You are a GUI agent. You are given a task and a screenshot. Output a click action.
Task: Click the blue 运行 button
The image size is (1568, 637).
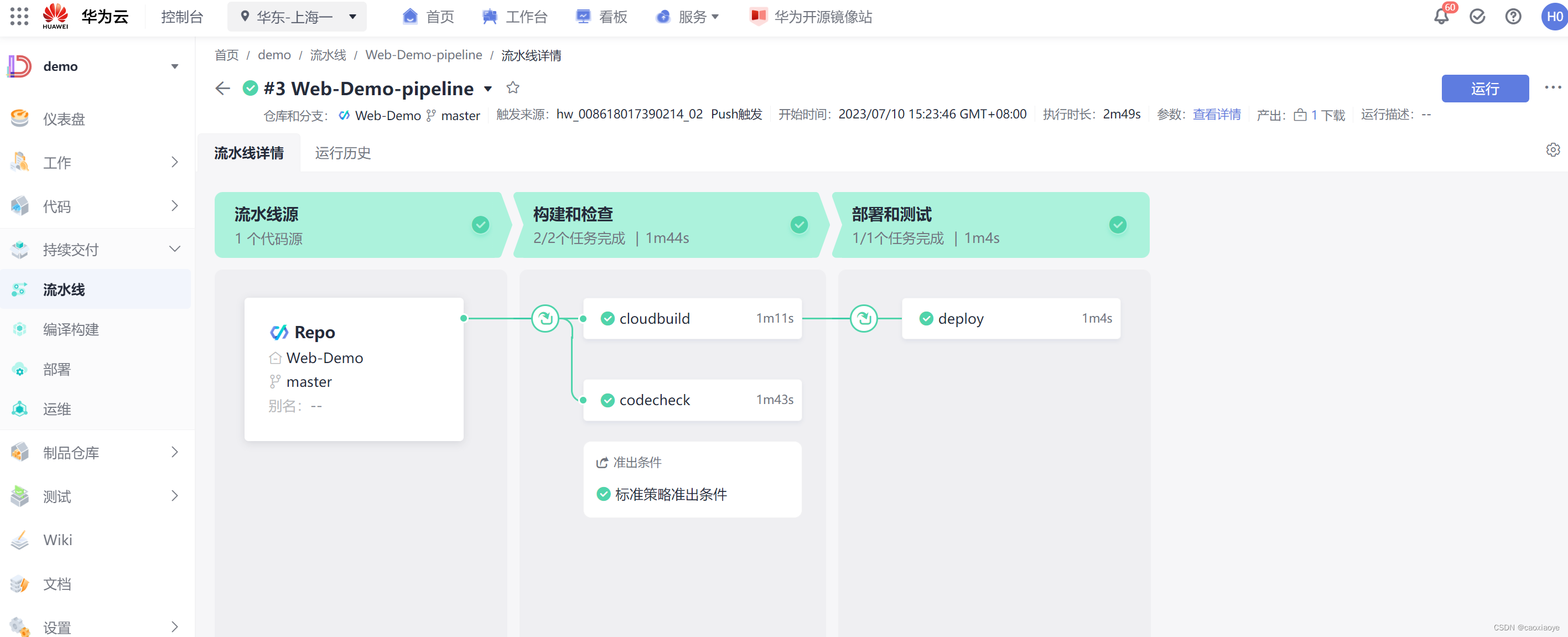pos(1484,89)
